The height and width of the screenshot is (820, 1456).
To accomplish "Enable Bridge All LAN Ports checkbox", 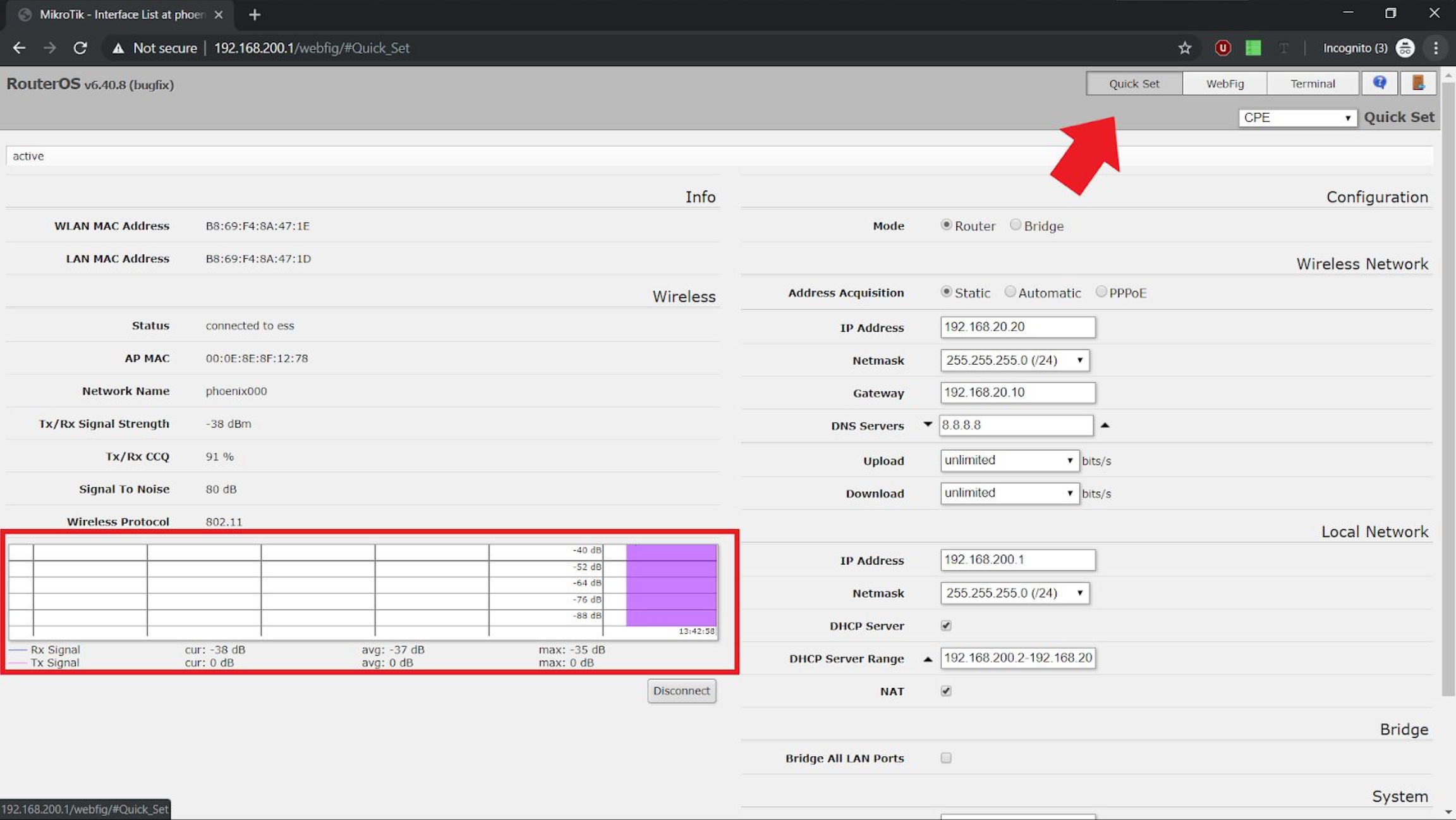I will pyautogui.click(x=946, y=758).
